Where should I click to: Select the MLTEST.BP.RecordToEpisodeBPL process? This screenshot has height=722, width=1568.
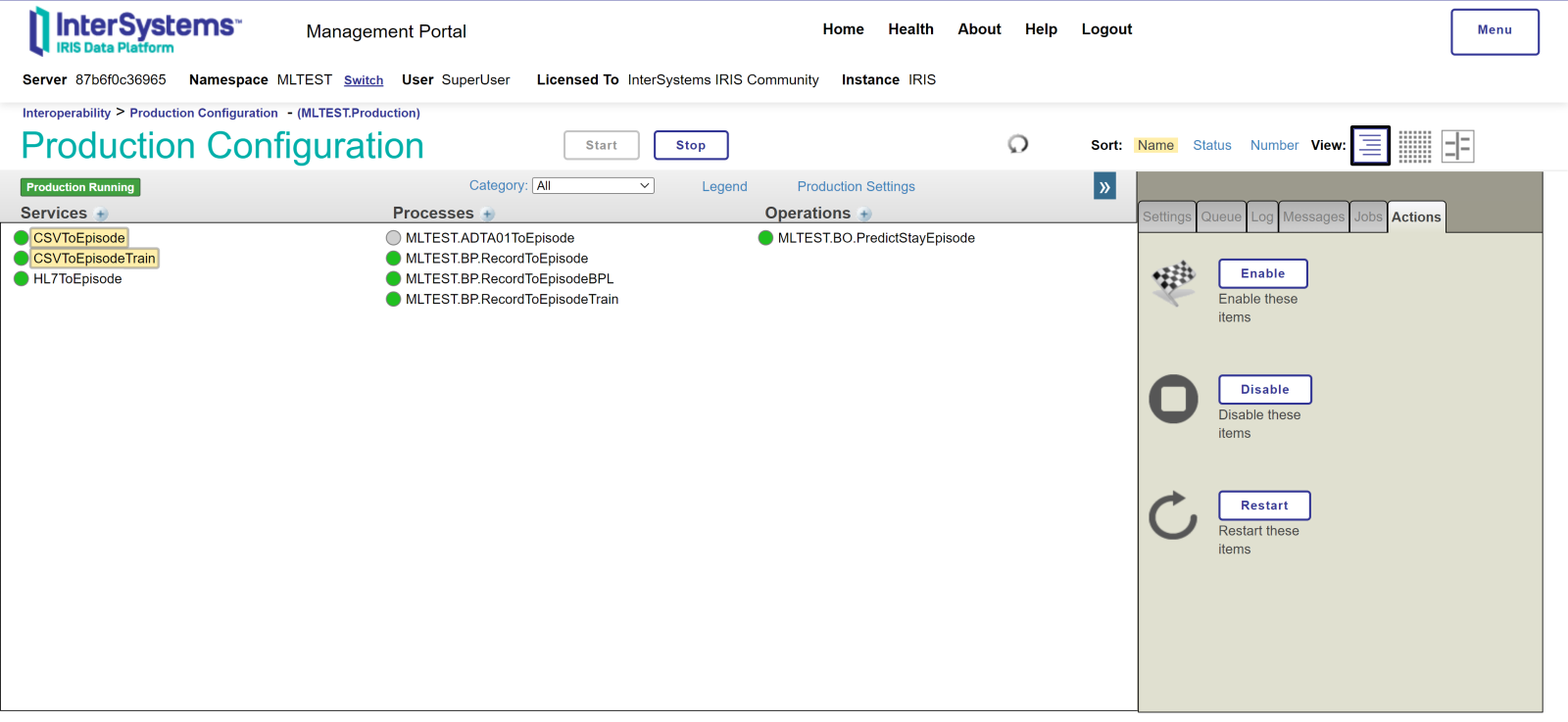[x=510, y=279]
